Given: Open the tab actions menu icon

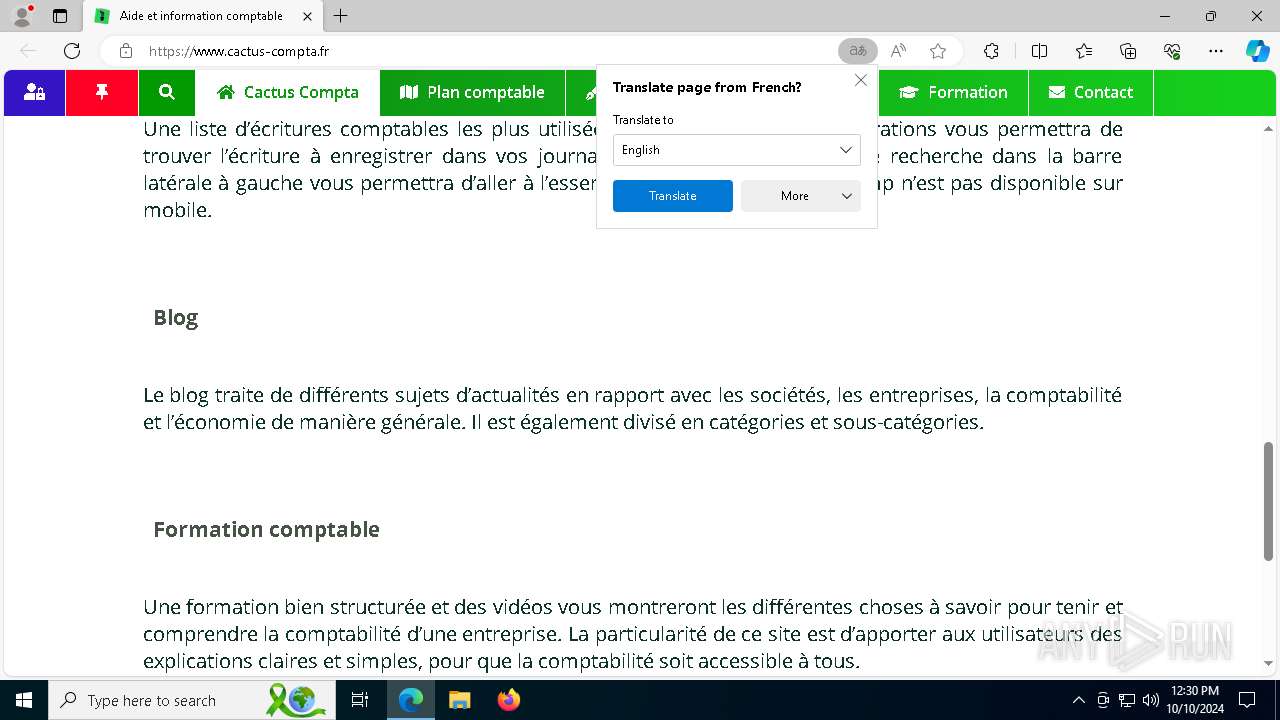Looking at the screenshot, I should pyautogui.click(x=60, y=16).
